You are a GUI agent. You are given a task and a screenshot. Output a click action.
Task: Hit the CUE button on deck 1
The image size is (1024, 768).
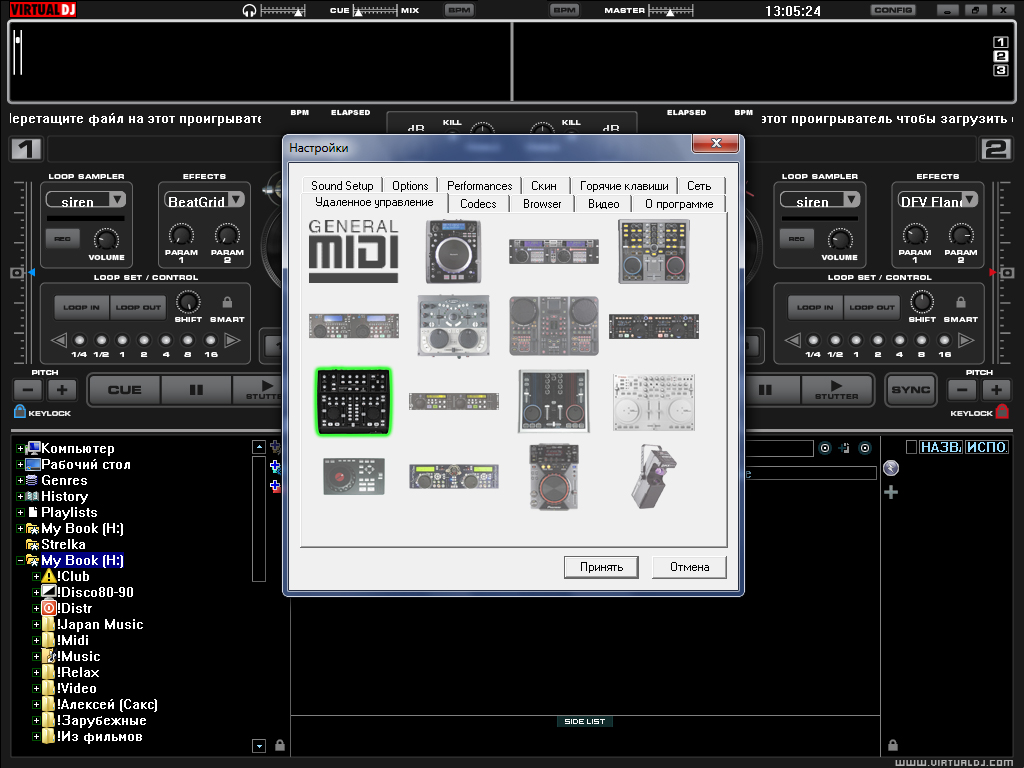click(124, 390)
